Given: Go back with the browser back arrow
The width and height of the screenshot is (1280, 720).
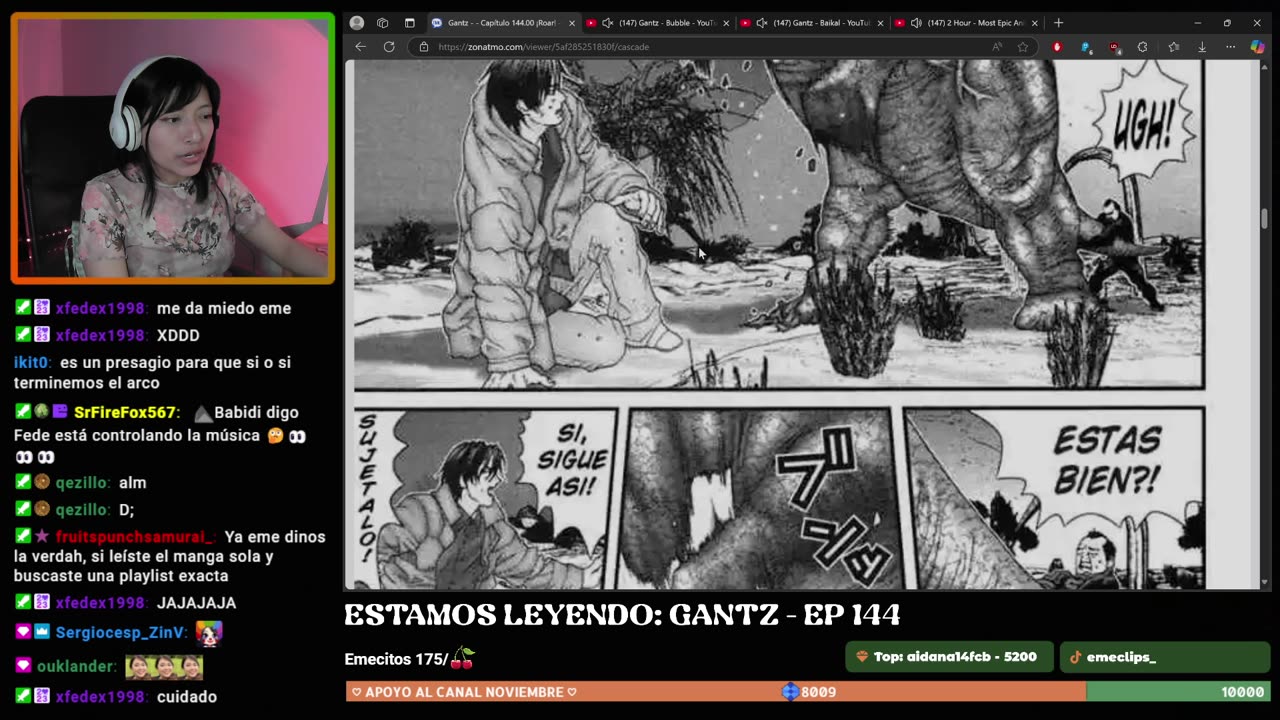Looking at the screenshot, I should tap(360, 47).
